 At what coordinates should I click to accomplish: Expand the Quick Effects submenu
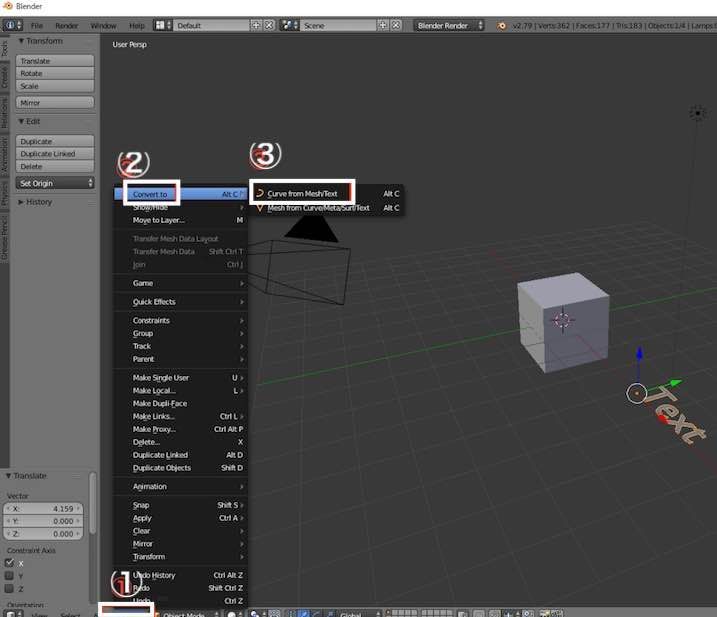[181, 302]
